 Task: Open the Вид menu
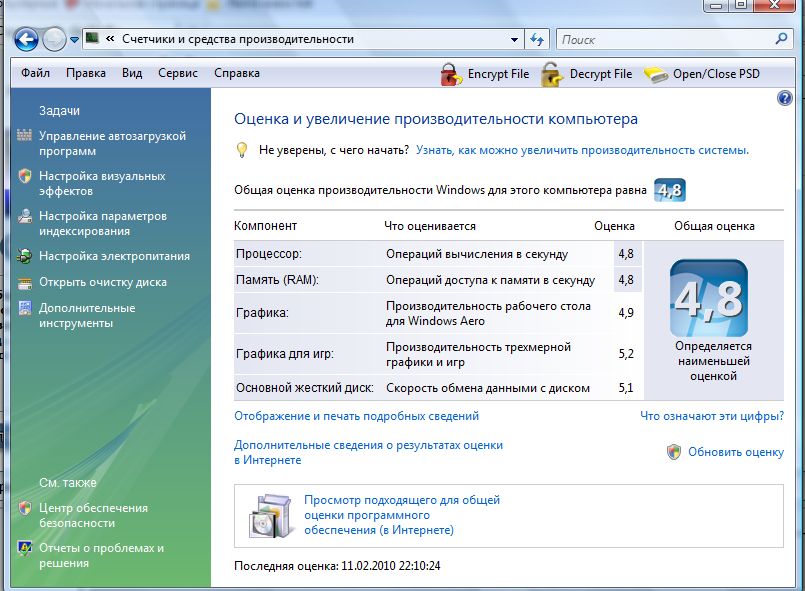(132, 73)
